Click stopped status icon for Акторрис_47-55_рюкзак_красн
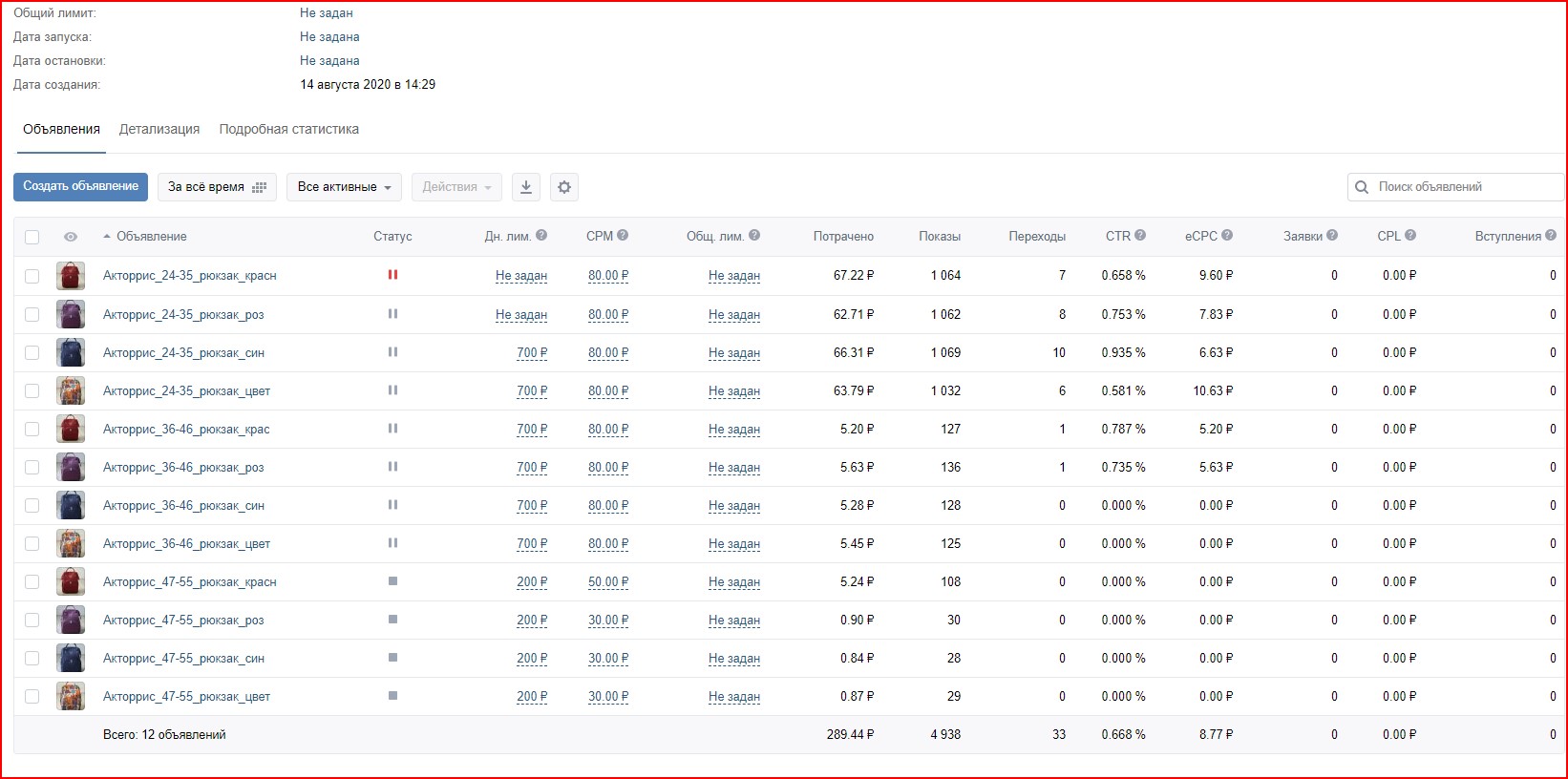The image size is (1568, 779). 392,581
